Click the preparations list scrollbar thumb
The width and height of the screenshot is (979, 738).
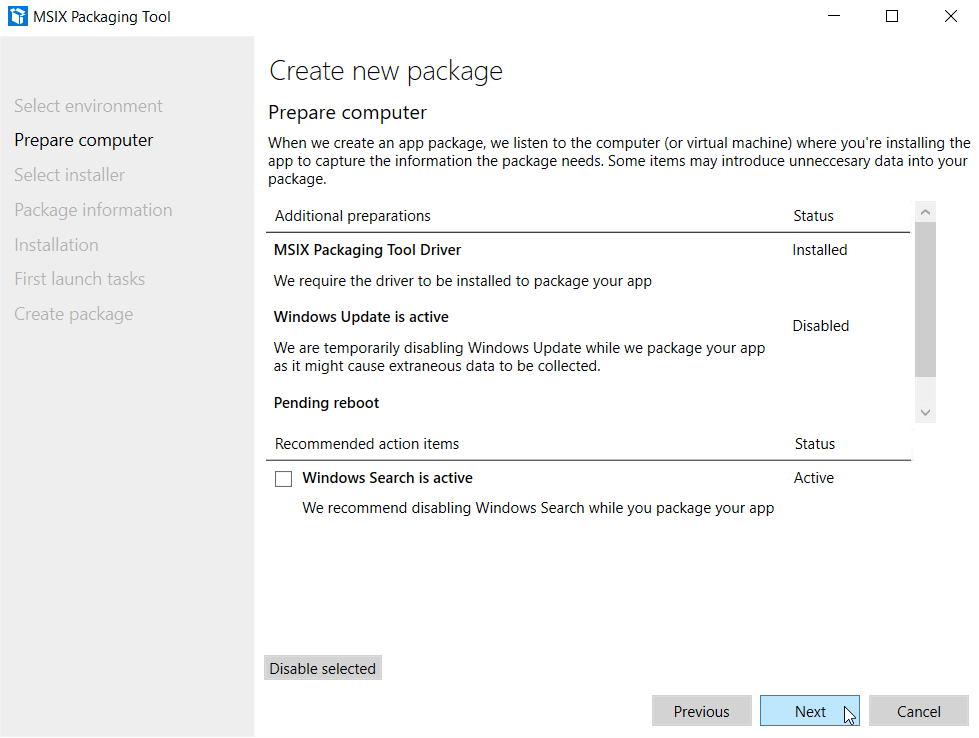coord(925,300)
